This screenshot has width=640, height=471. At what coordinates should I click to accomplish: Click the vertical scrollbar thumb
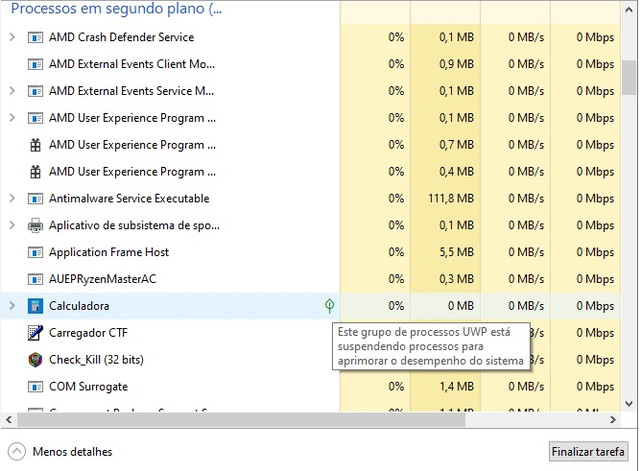pos(629,78)
